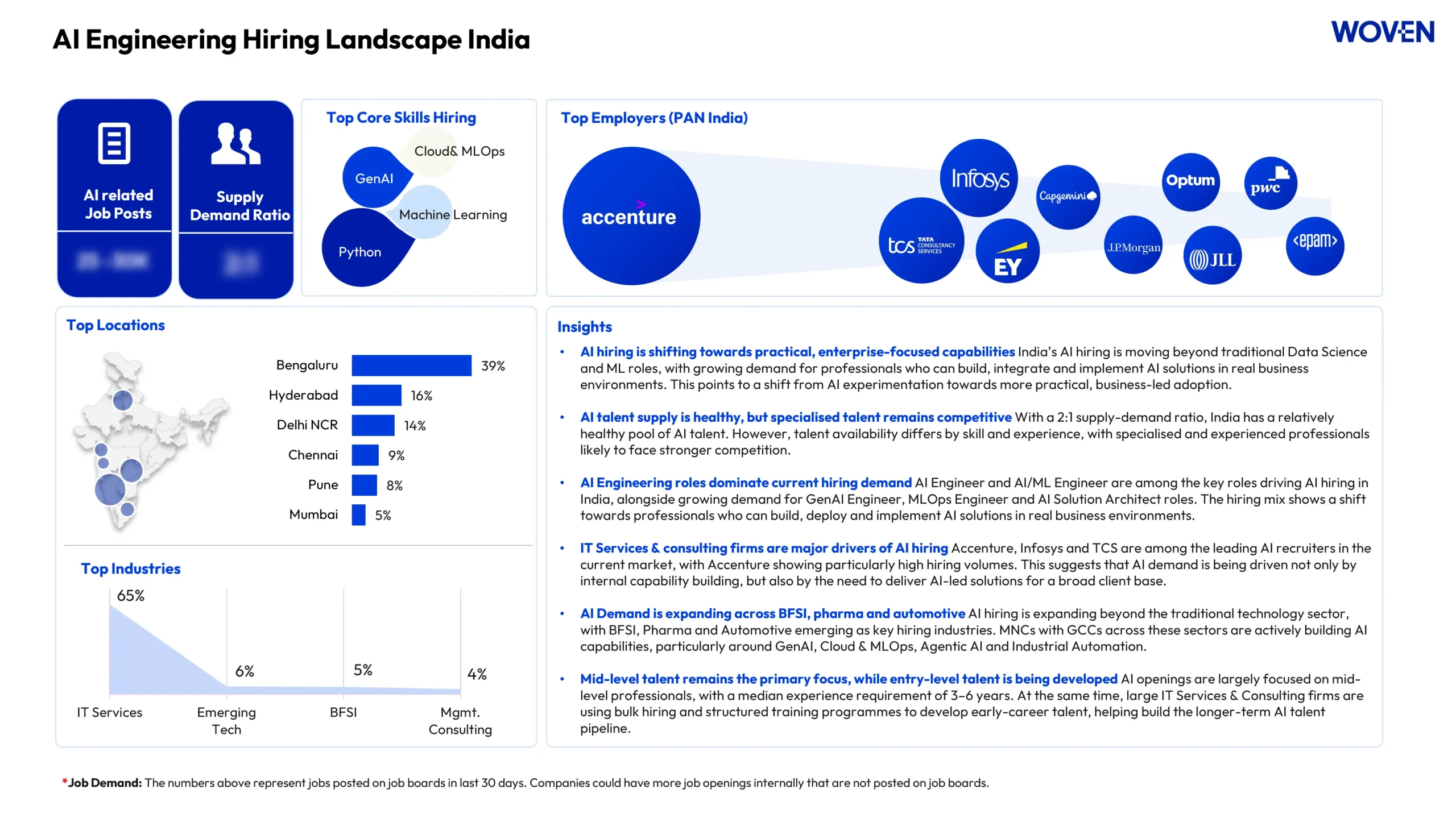Click the people icon above Supply Demand Ratio
This screenshot has height=818, width=1456.
tap(235, 144)
